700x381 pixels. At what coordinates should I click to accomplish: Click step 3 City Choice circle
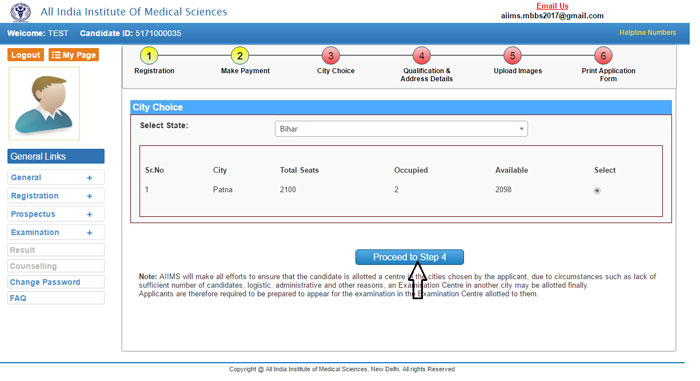point(331,56)
